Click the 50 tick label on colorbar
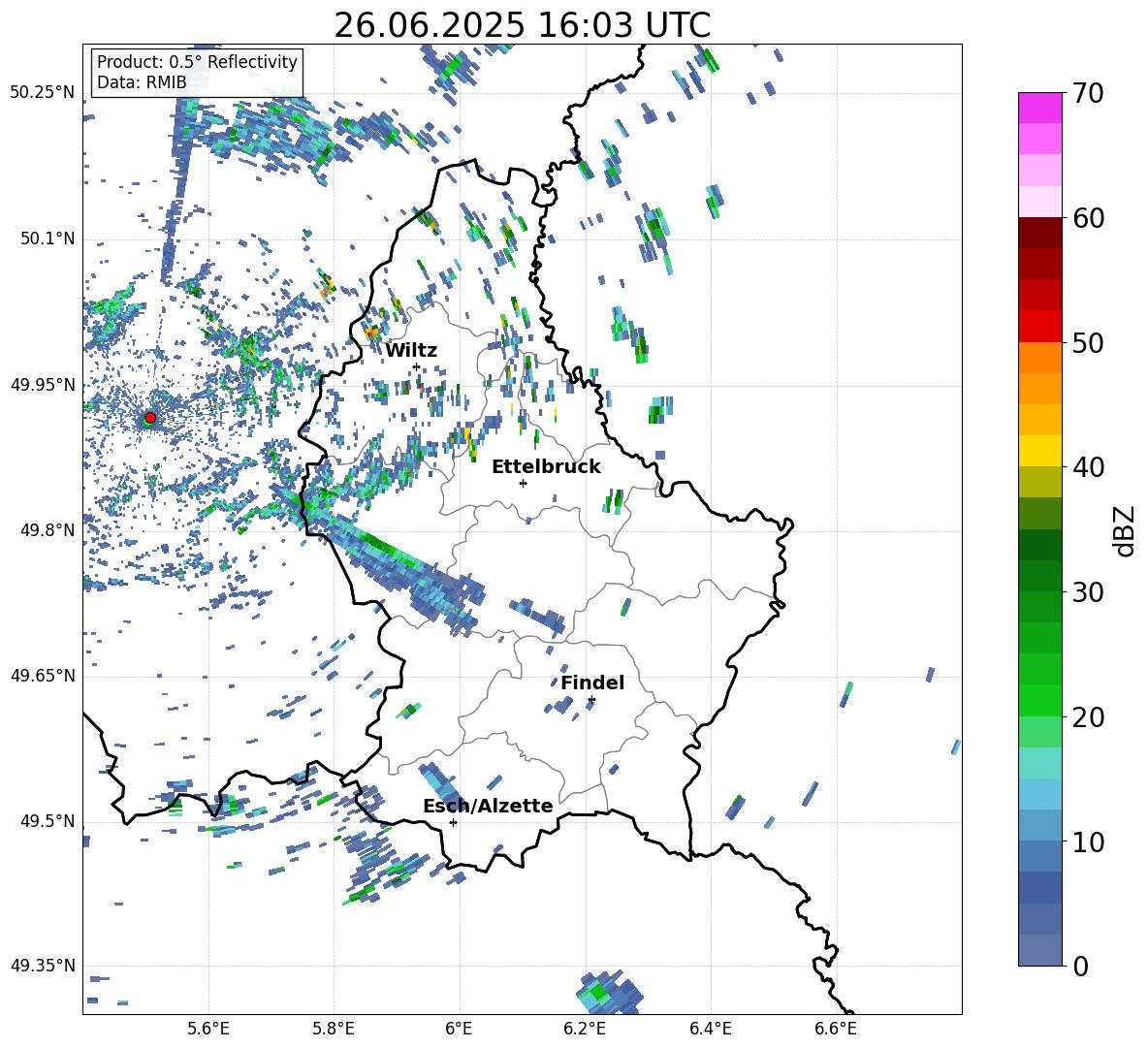 1087,343
